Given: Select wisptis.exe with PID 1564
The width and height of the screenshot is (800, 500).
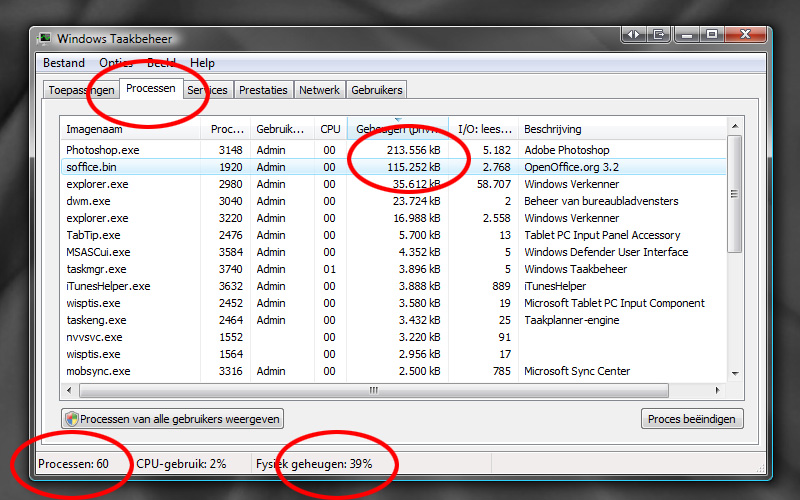Looking at the screenshot, I should click(393, 354).
